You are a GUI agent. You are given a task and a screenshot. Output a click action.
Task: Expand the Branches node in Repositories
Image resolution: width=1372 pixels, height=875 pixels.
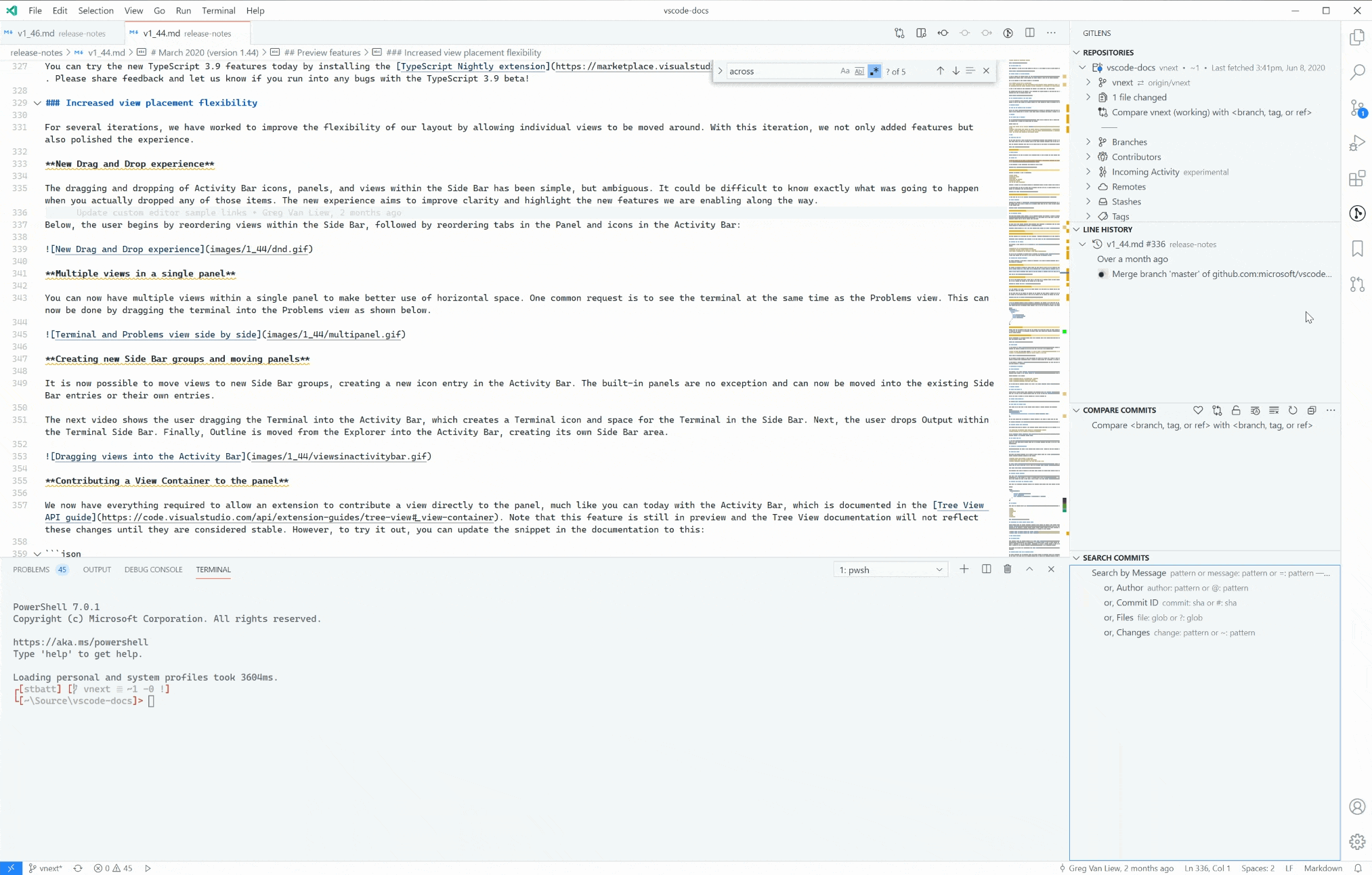tap(1088, 142)
